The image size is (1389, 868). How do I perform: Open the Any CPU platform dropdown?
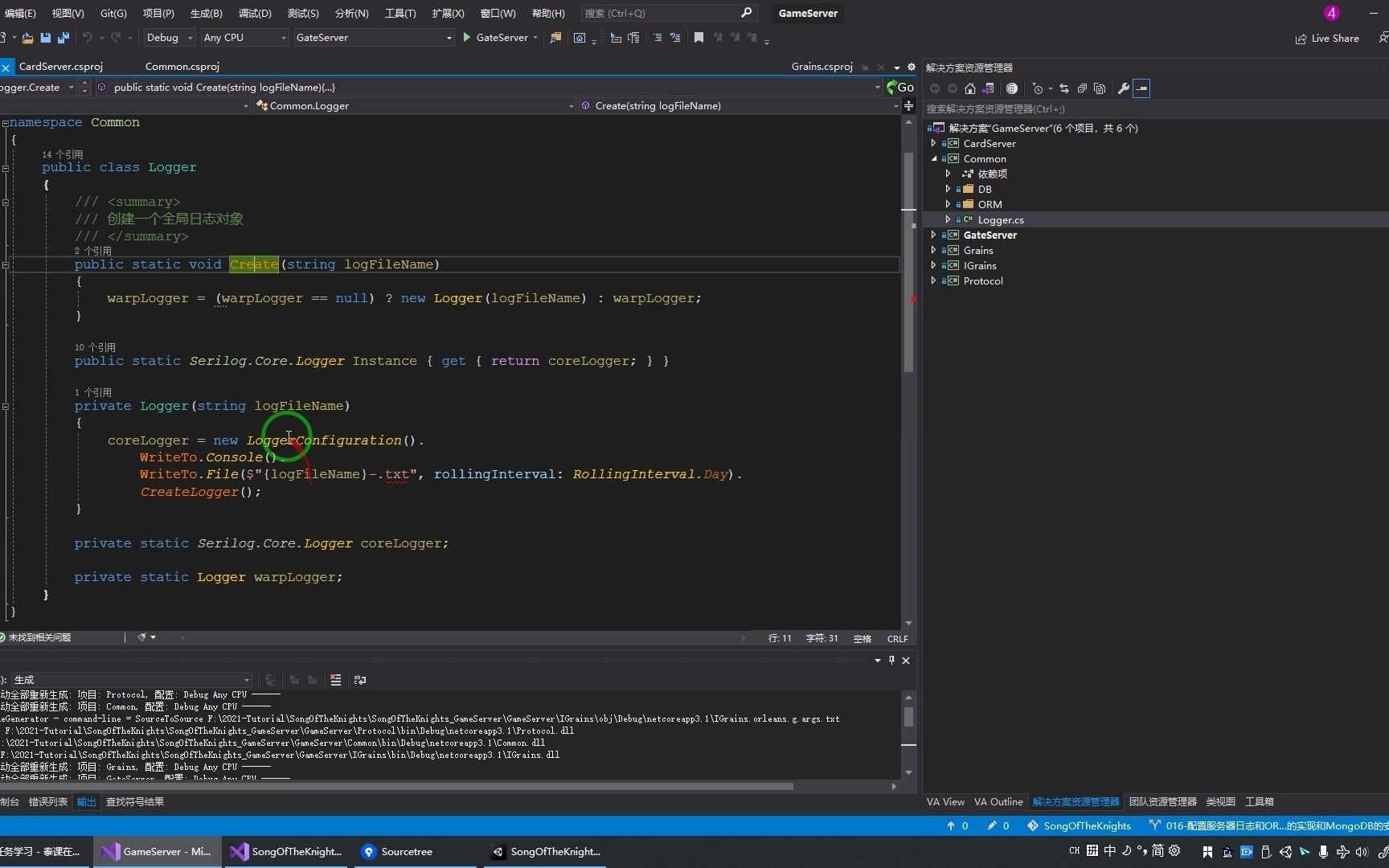point(244,38)
